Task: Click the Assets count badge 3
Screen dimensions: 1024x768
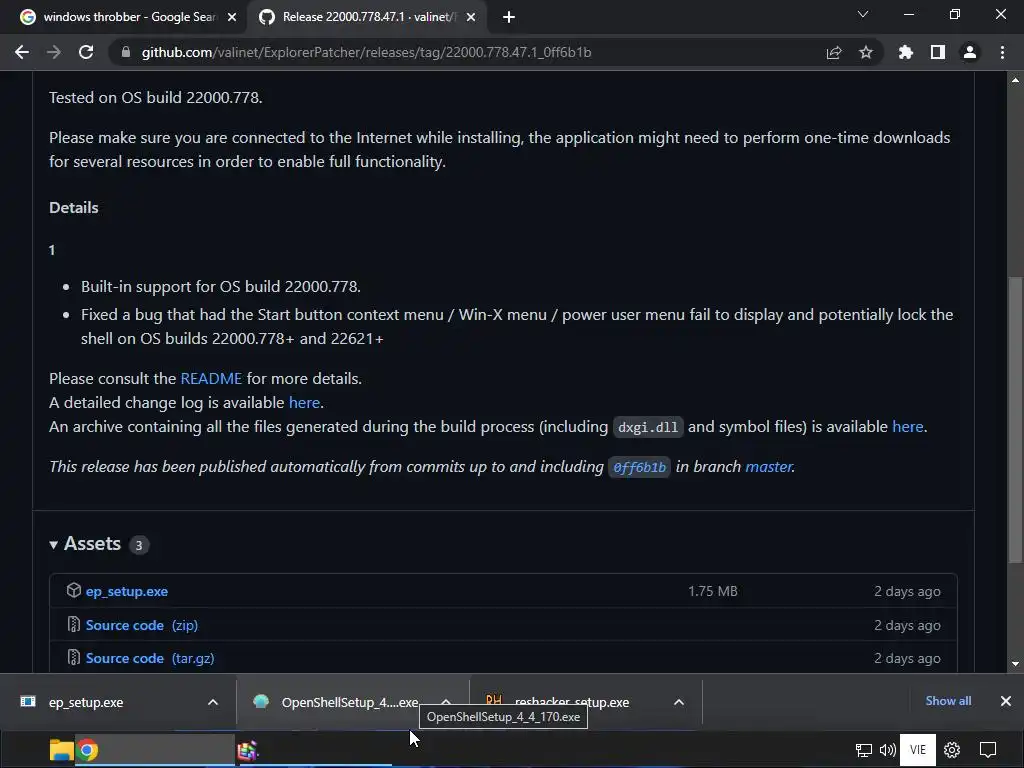Action: (138, 545)
